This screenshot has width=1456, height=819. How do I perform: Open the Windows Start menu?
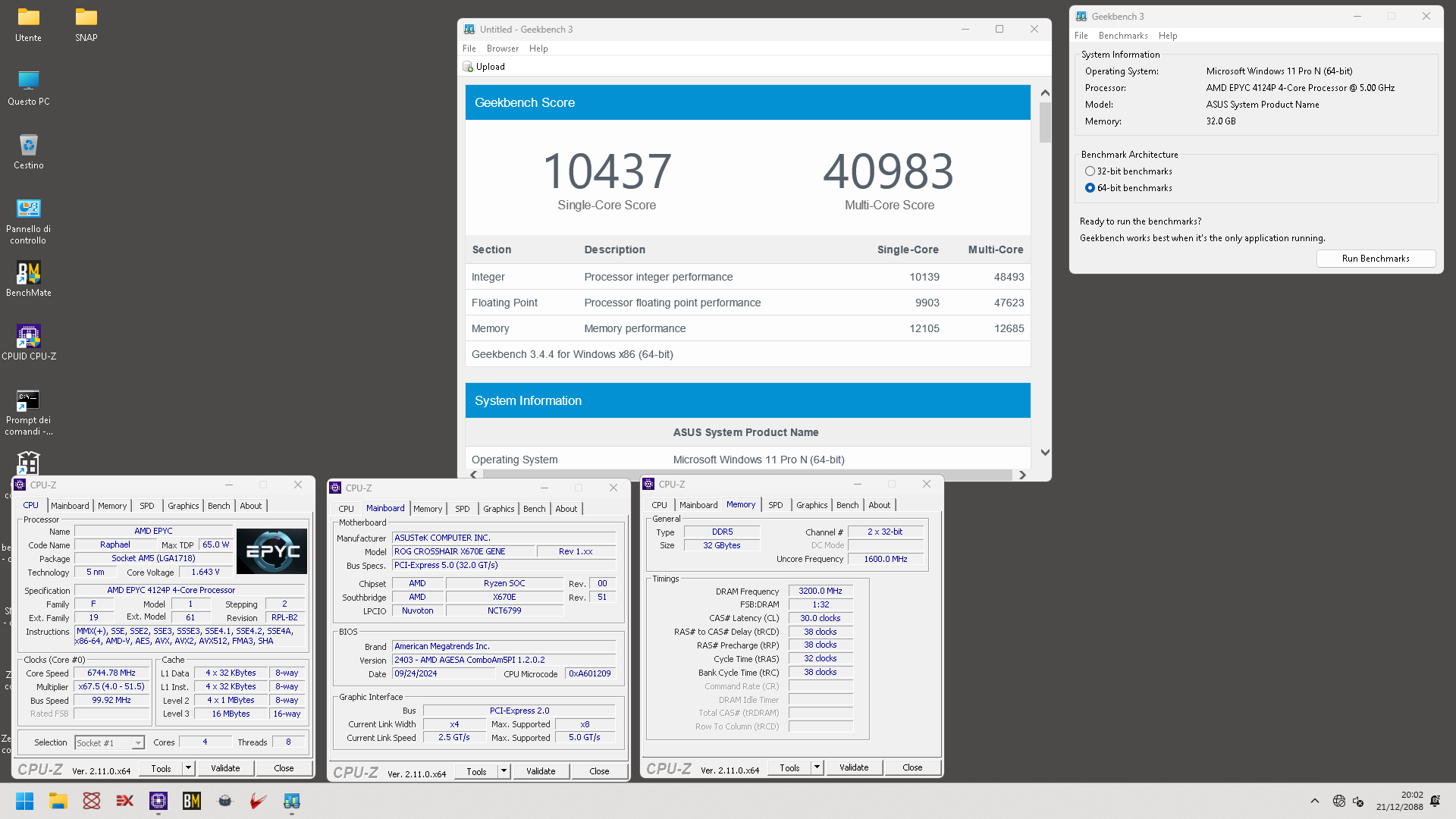coord(24,801)
